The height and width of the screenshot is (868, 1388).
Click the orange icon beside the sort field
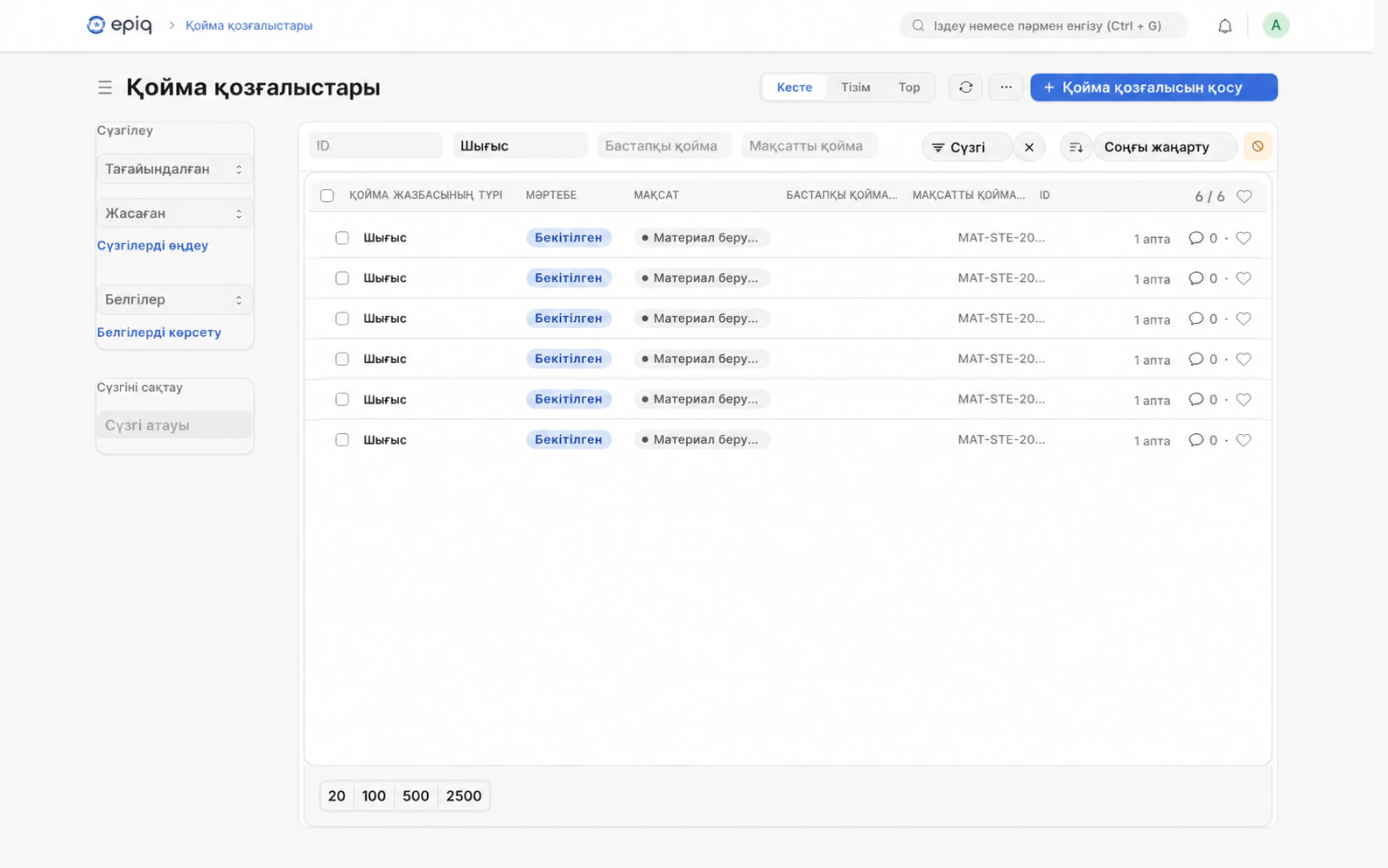1258,147
